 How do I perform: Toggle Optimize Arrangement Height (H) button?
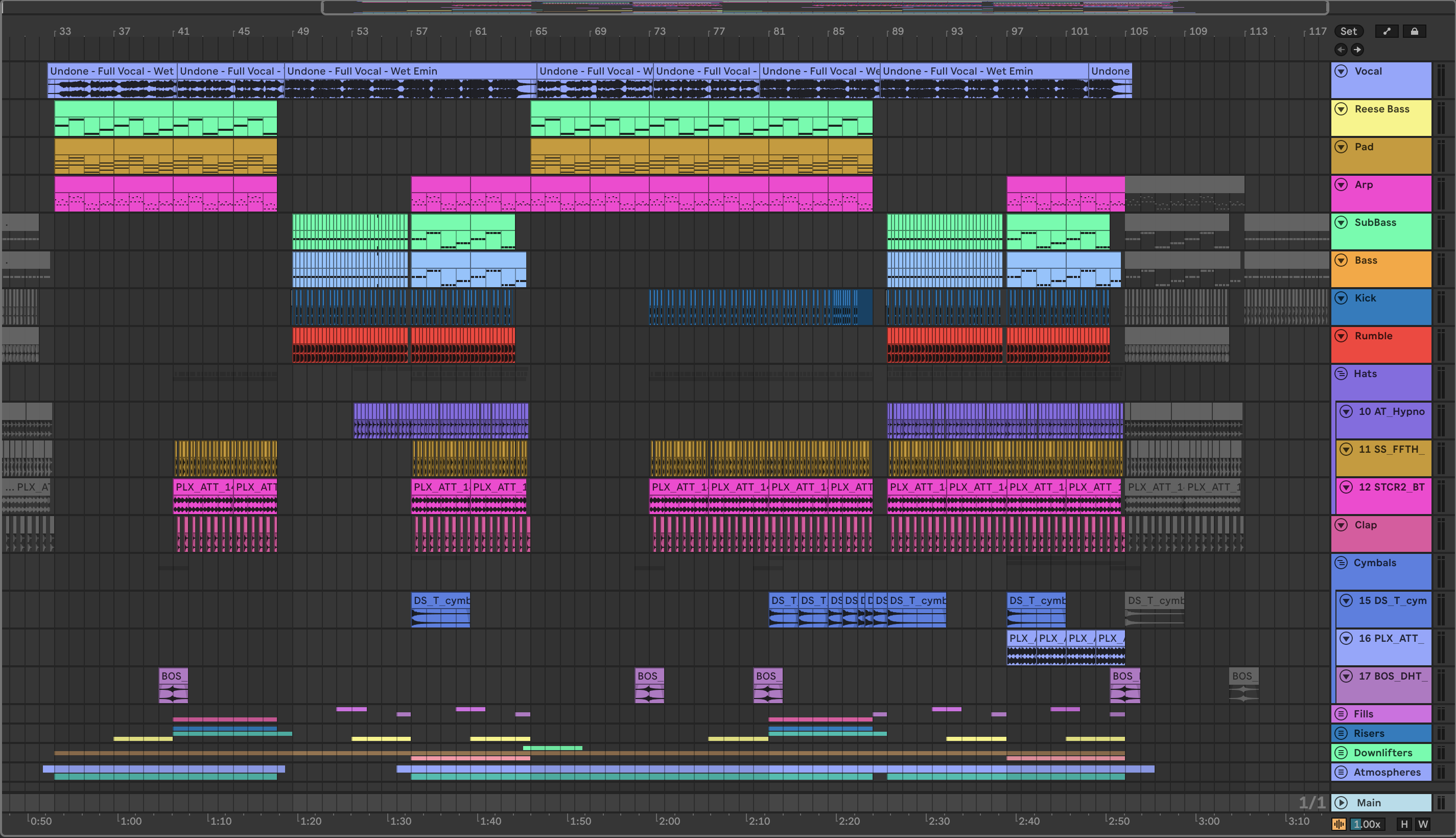1404,824
